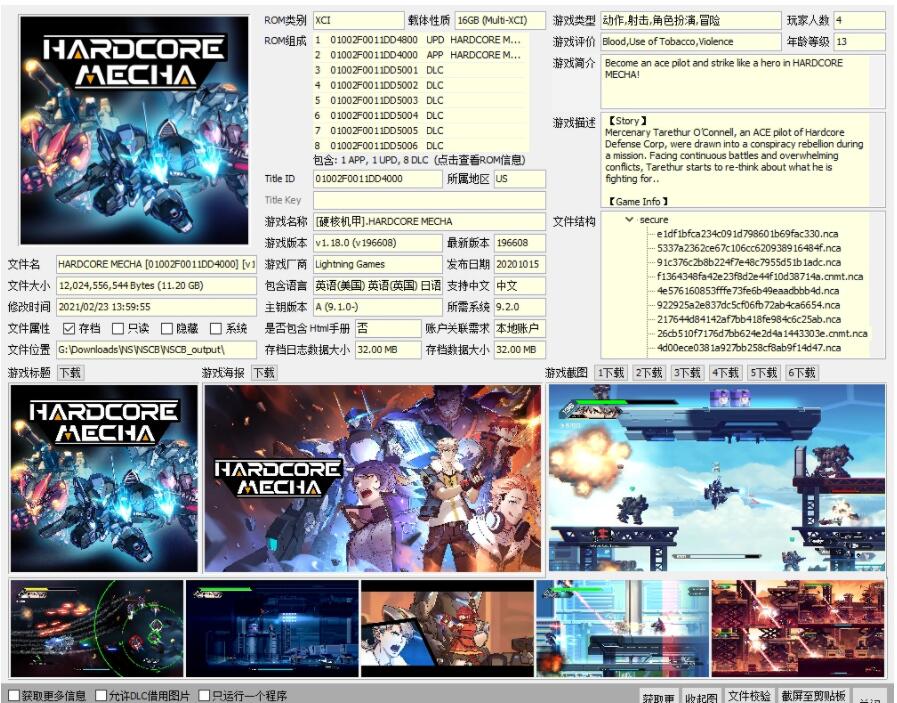897x703 pixels.
Task: Click the empty Title Key field
Action: point(429,200)
